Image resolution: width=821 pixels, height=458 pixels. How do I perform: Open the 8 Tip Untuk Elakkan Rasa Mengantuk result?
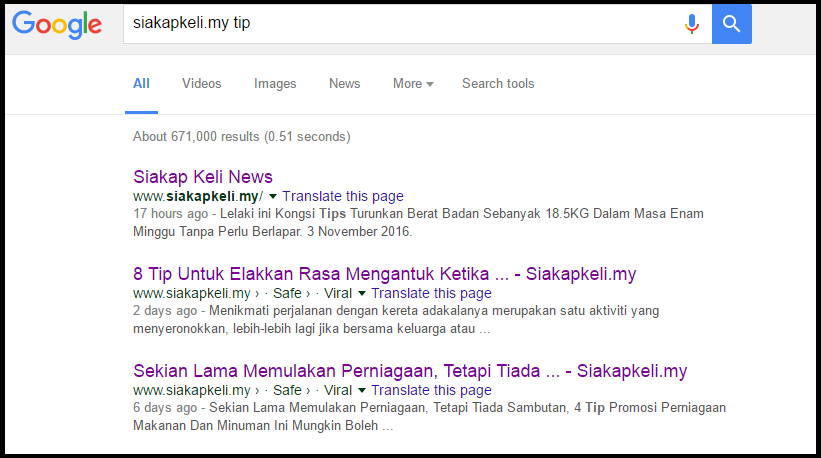coord(384,274)
